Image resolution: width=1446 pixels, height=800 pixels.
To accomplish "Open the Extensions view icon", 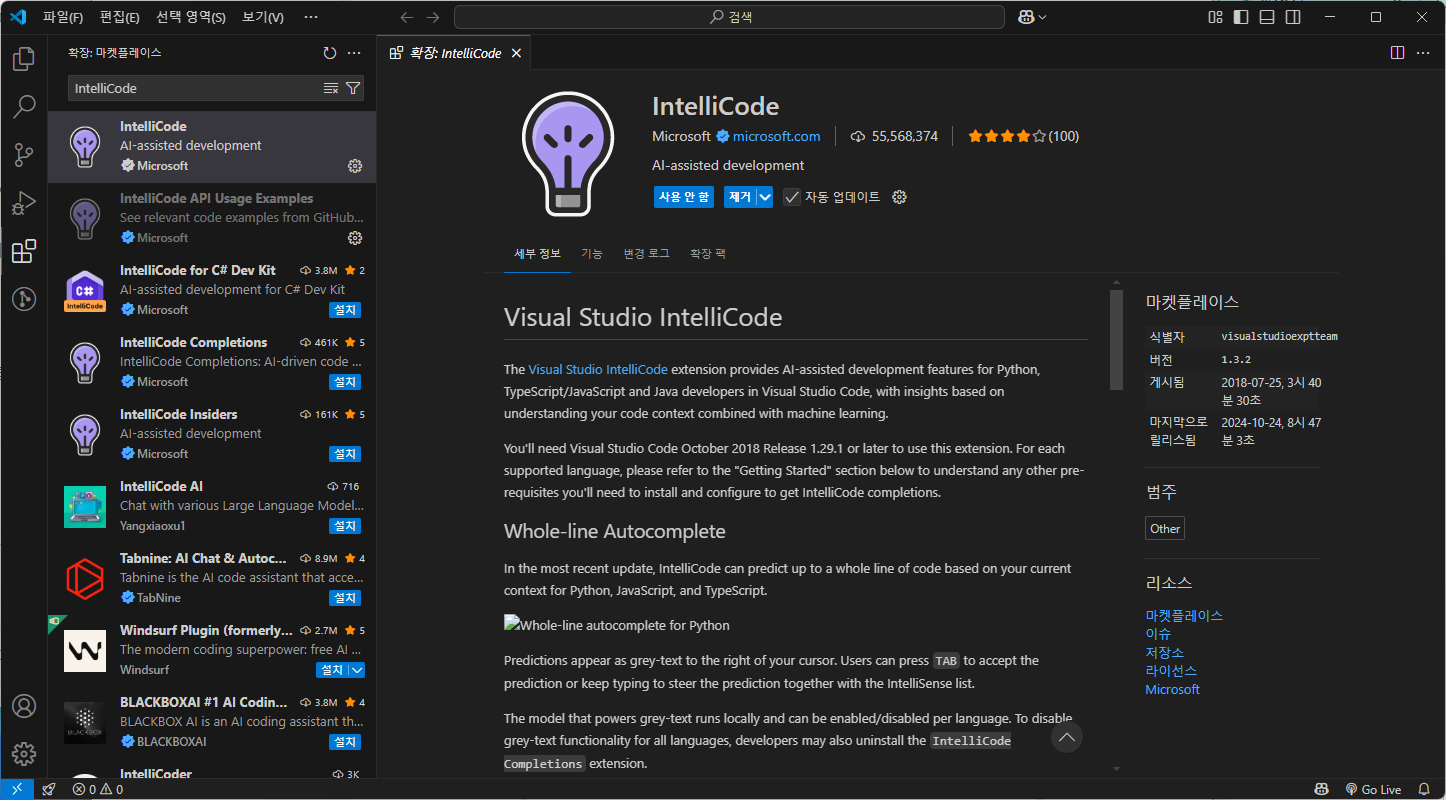I will (24, 251).
